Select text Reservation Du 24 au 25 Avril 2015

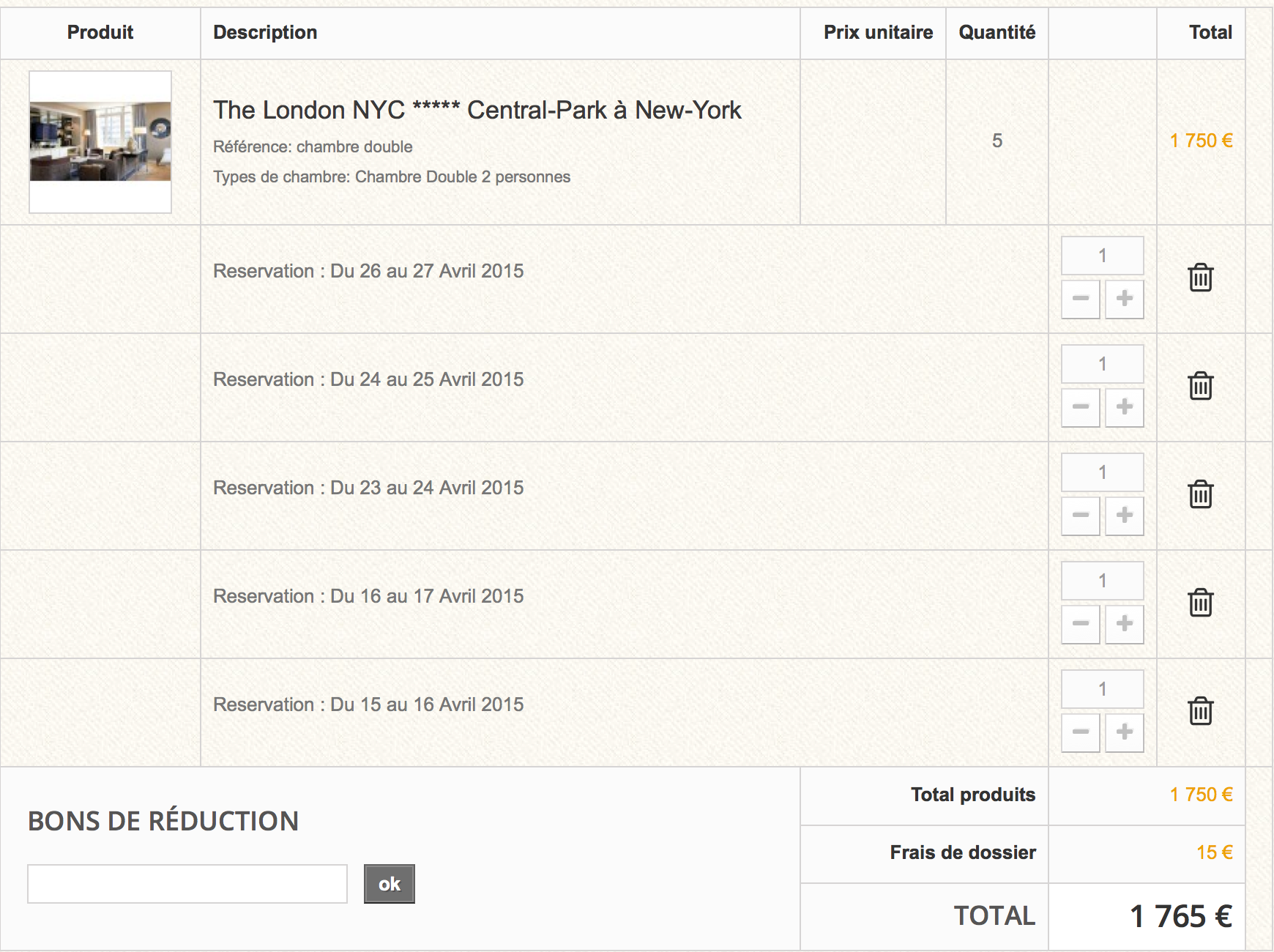pos(368,379)
